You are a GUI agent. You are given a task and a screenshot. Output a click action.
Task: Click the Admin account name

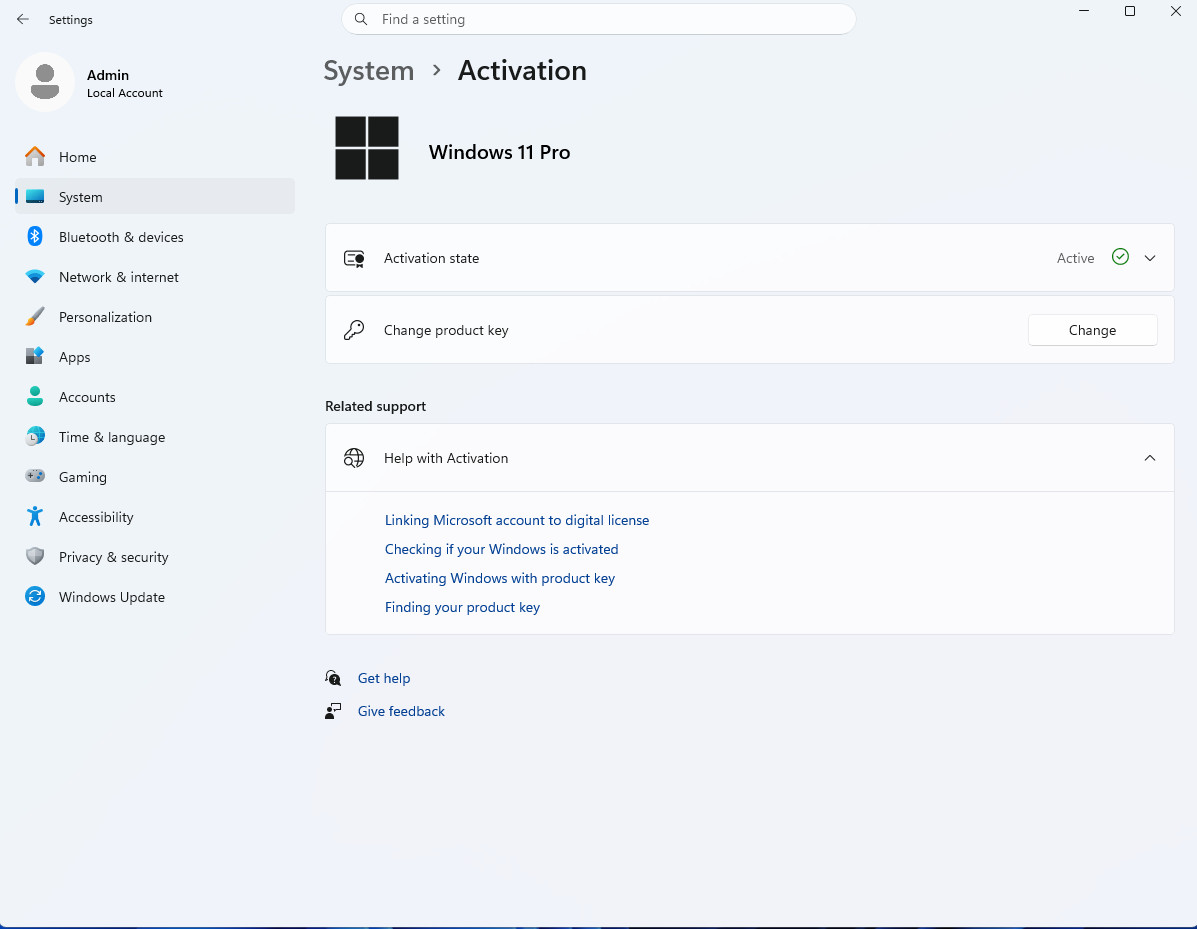(x=108, y=75)
